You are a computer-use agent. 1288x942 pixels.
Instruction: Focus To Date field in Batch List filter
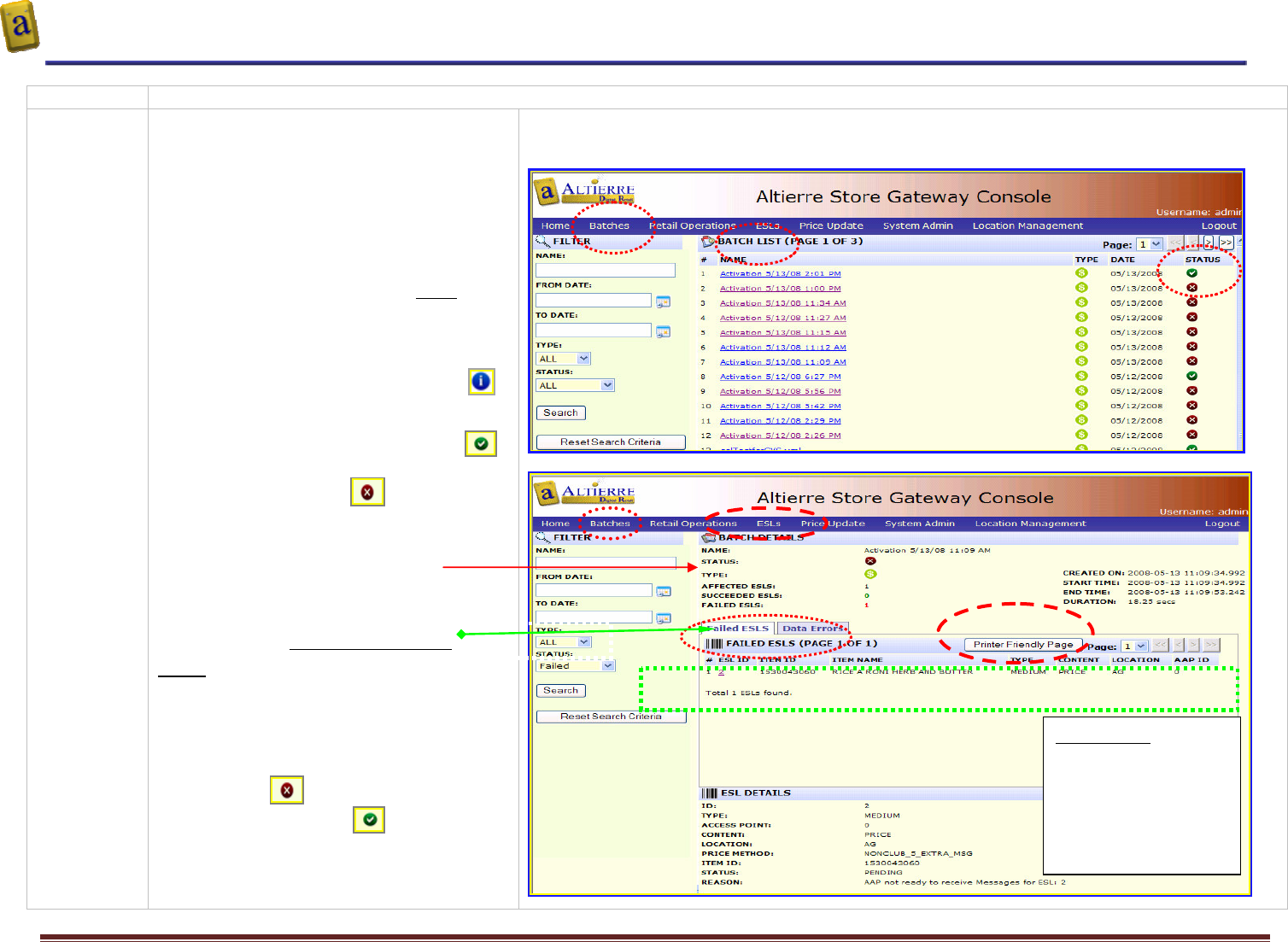[594, 330]
